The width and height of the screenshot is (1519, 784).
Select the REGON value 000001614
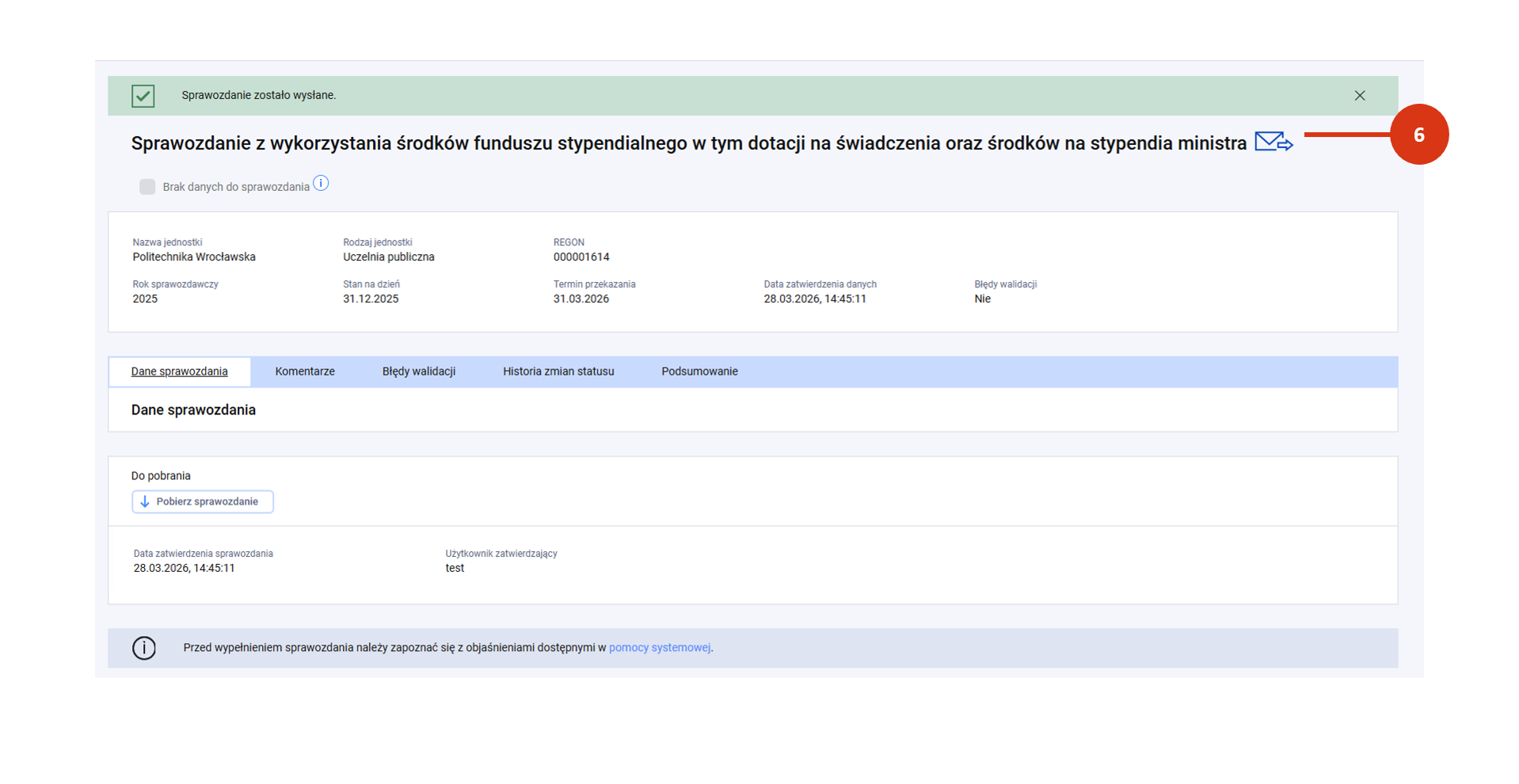581,257
